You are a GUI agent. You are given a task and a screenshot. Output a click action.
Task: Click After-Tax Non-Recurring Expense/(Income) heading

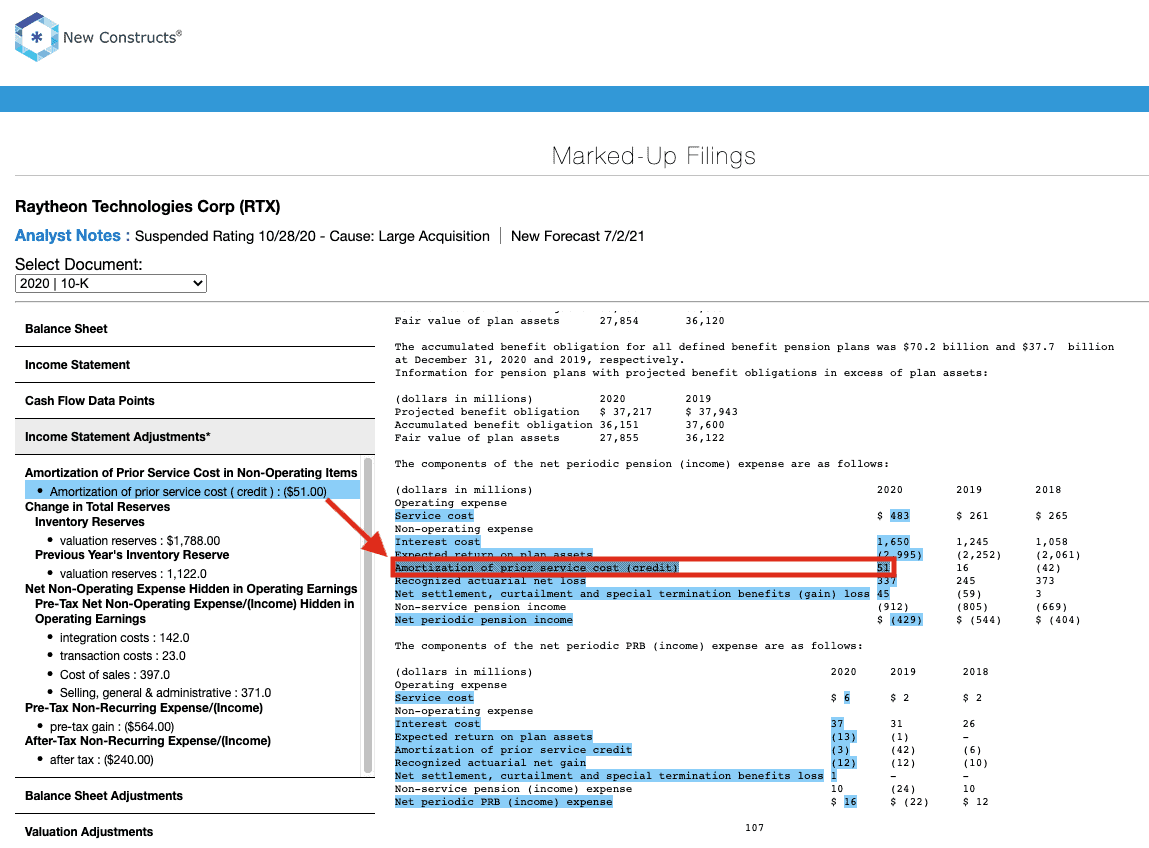click(148, 741)
